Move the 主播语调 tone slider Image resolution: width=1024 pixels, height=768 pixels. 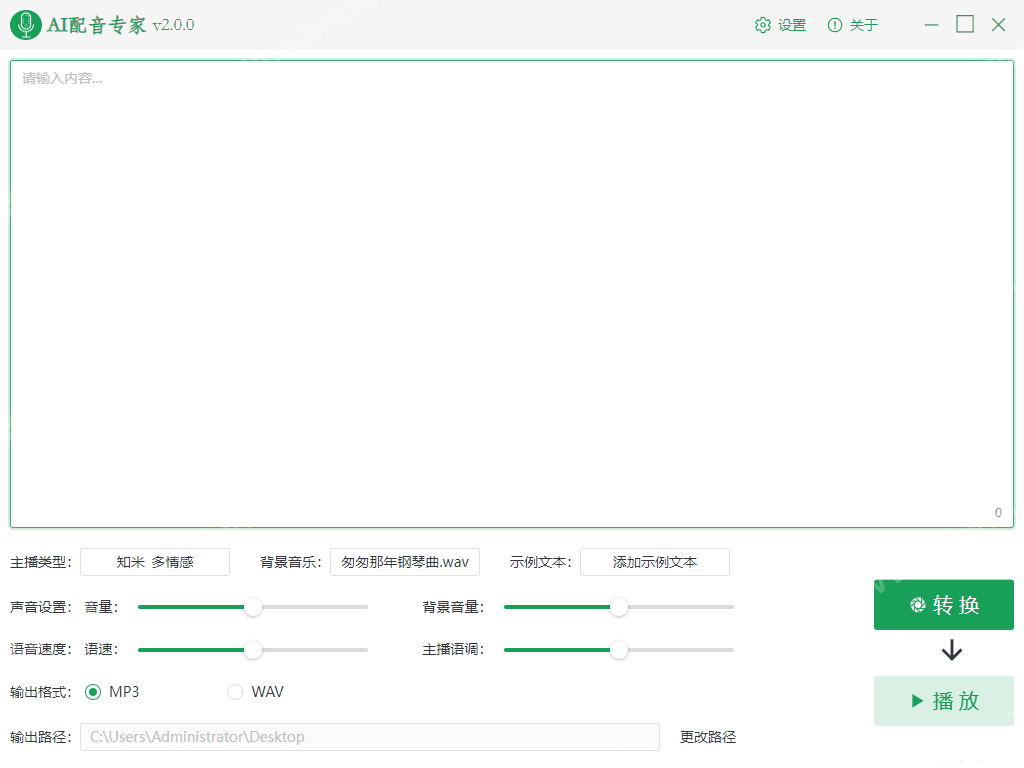point(619,649)
